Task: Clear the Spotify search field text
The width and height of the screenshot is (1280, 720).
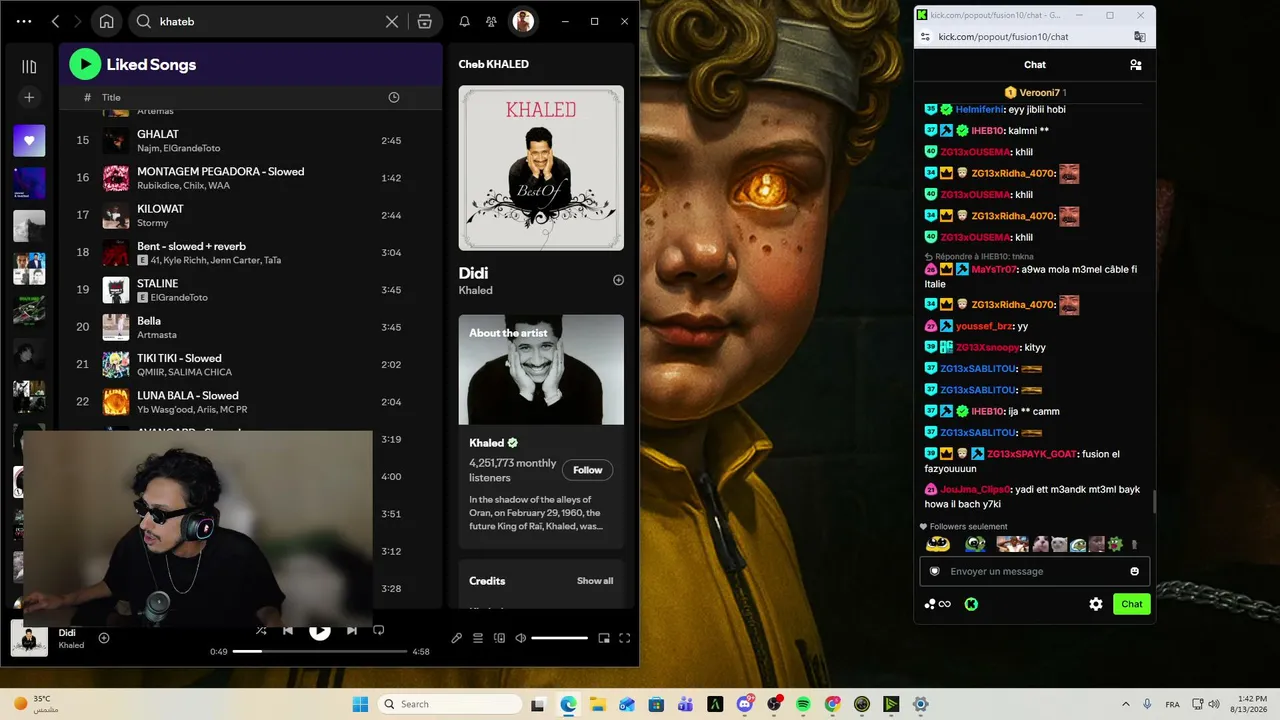Action: click(392, 21)
